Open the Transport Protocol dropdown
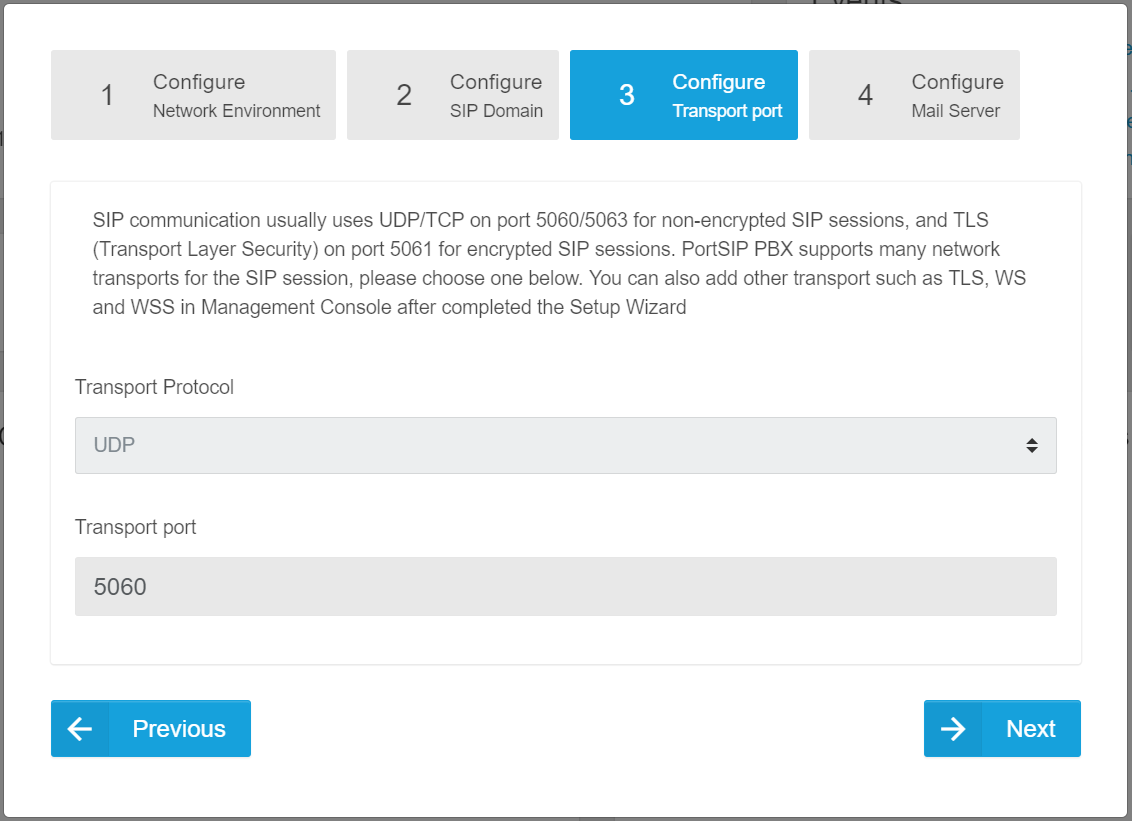Screen dimensions: 1132x821 565,445
